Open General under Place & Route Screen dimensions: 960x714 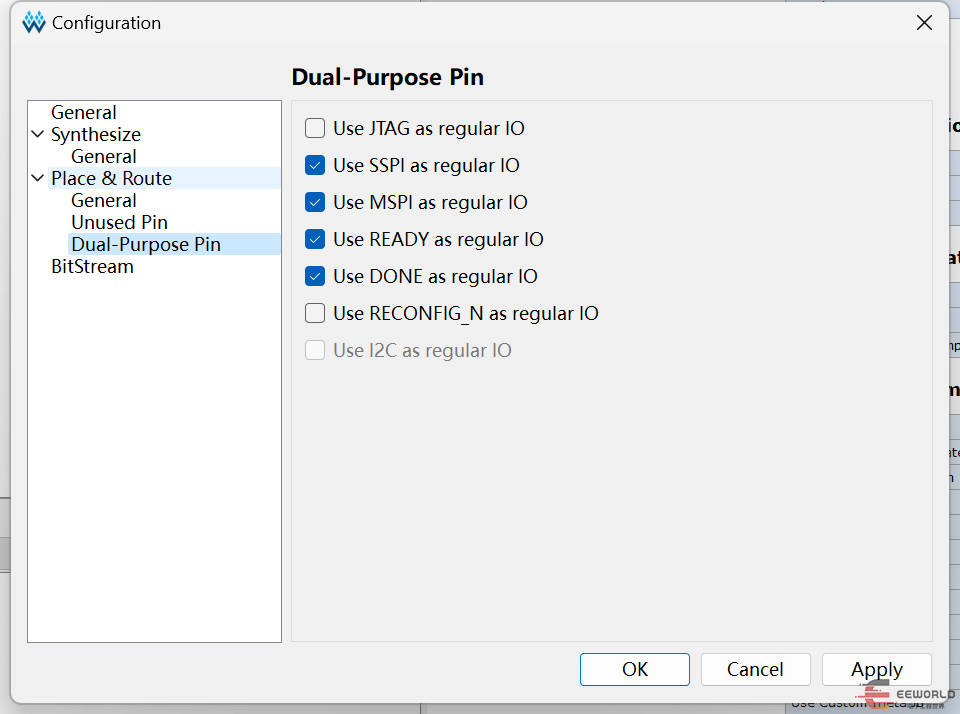(103, 201)
